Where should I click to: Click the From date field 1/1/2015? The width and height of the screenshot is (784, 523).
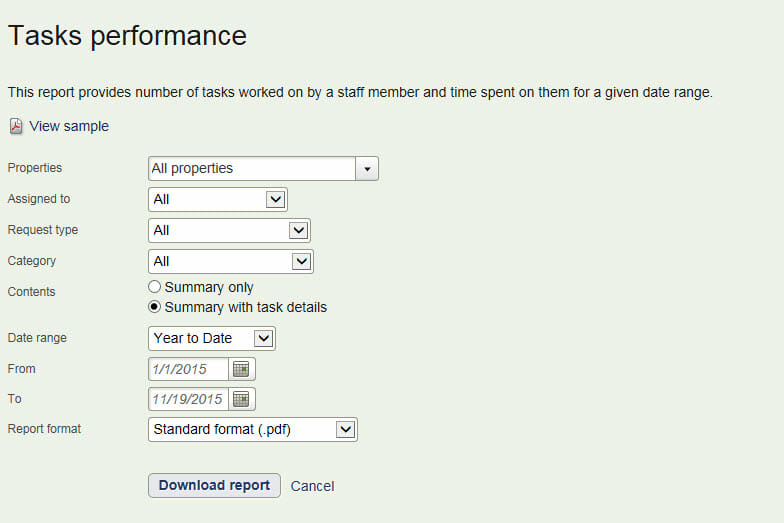pyautogui.click(x=188, y=369)
